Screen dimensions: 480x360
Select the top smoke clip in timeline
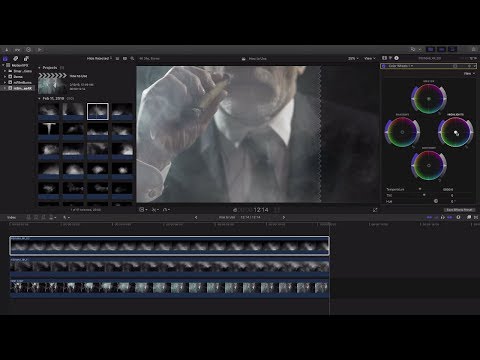(169, 246)
